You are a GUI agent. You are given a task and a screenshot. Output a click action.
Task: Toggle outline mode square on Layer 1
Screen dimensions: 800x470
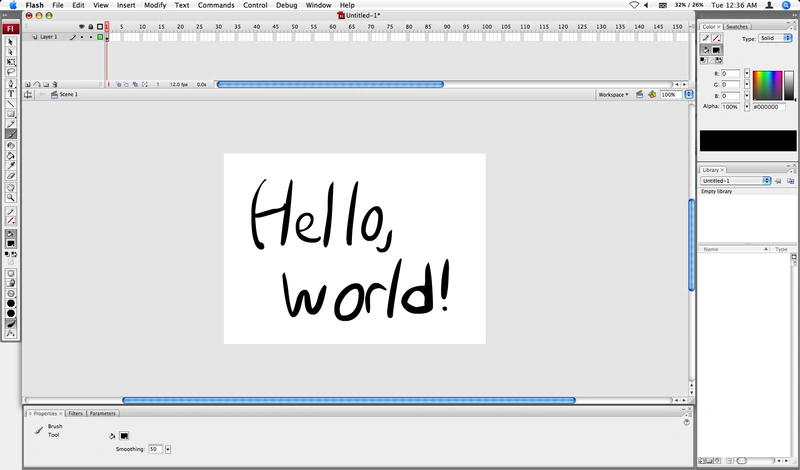100,36
